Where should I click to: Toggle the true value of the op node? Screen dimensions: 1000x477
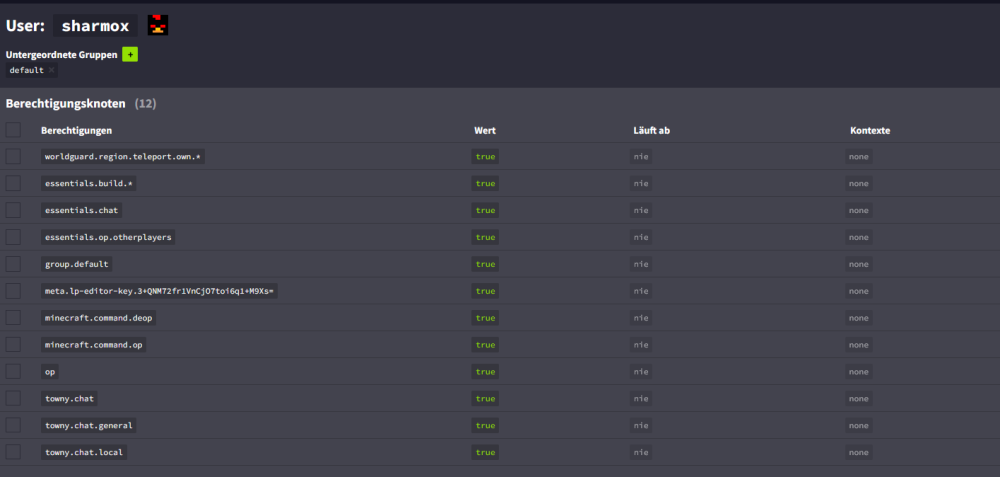(x=485, y=372)
